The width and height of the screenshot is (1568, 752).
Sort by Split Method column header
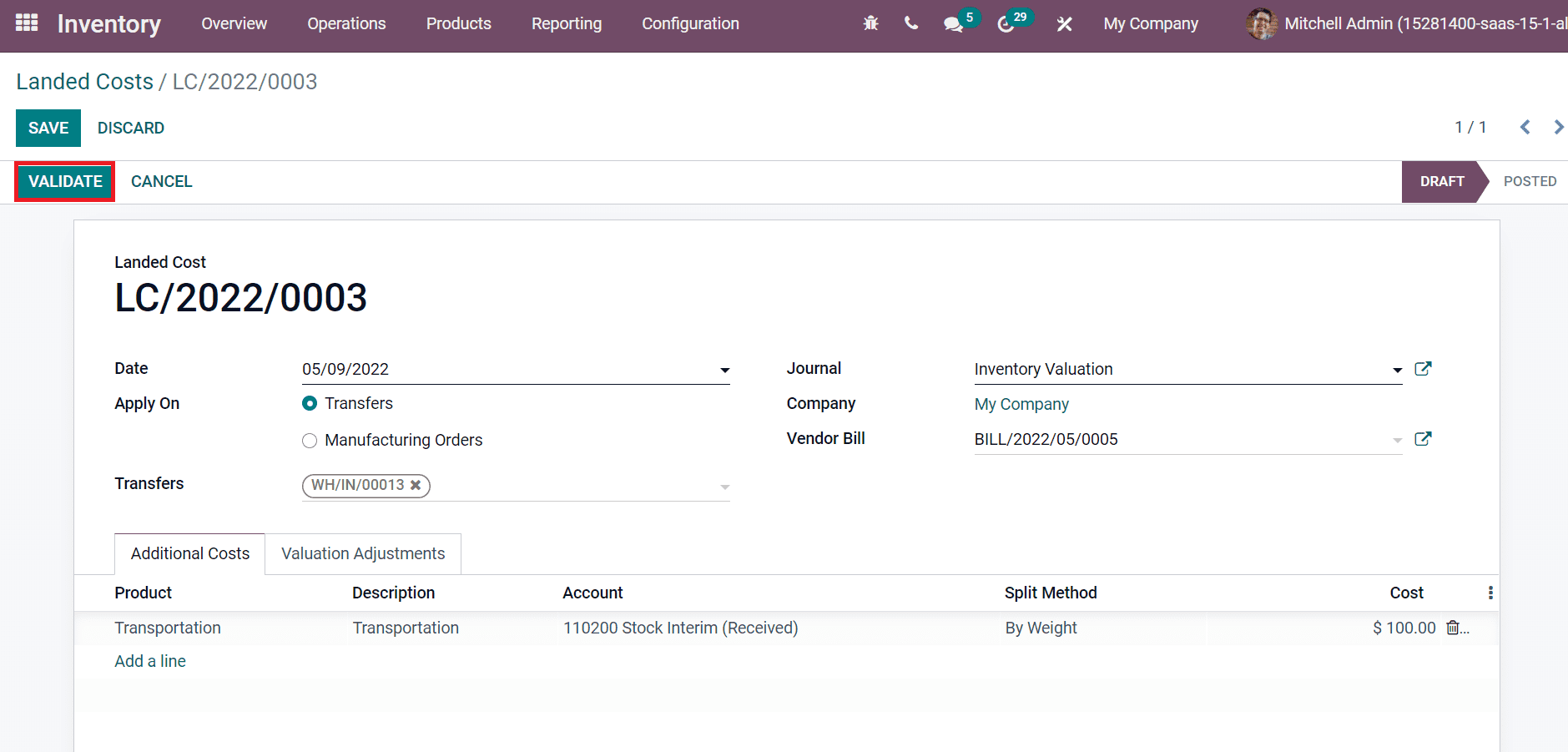click(x=1051, y=593)
